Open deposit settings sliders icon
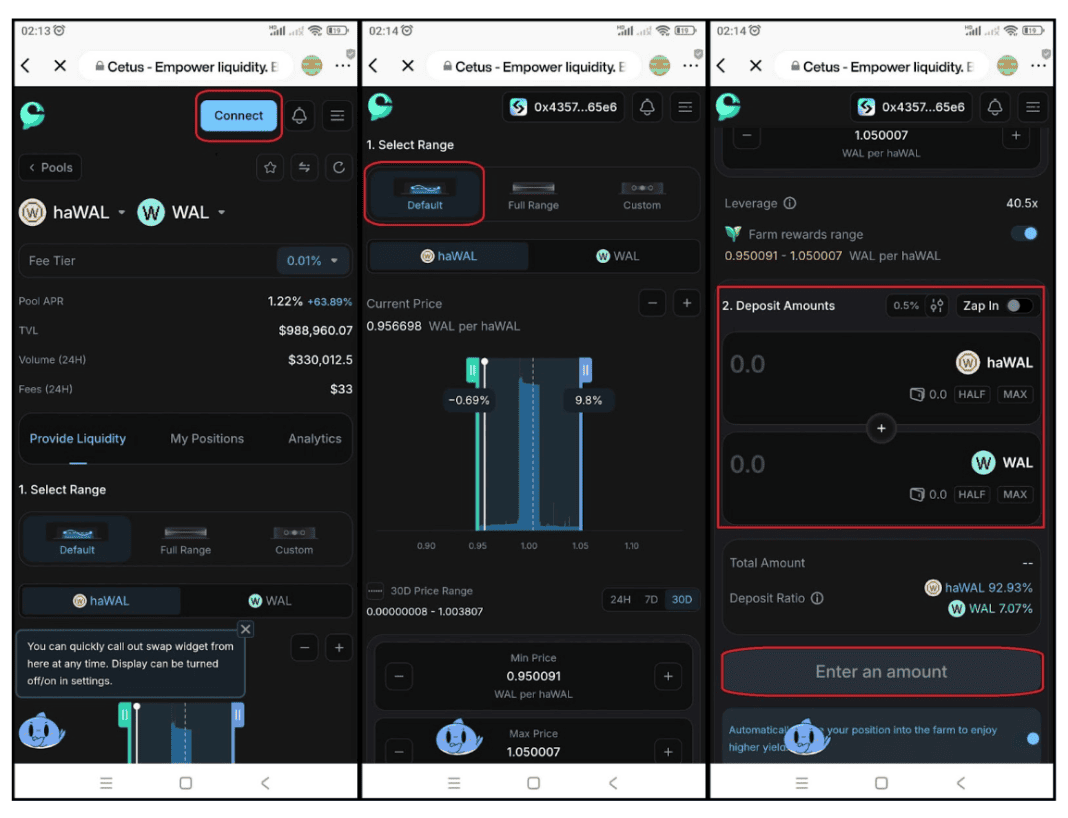Viewport: 1068px width, 818px height. (937, 306)
